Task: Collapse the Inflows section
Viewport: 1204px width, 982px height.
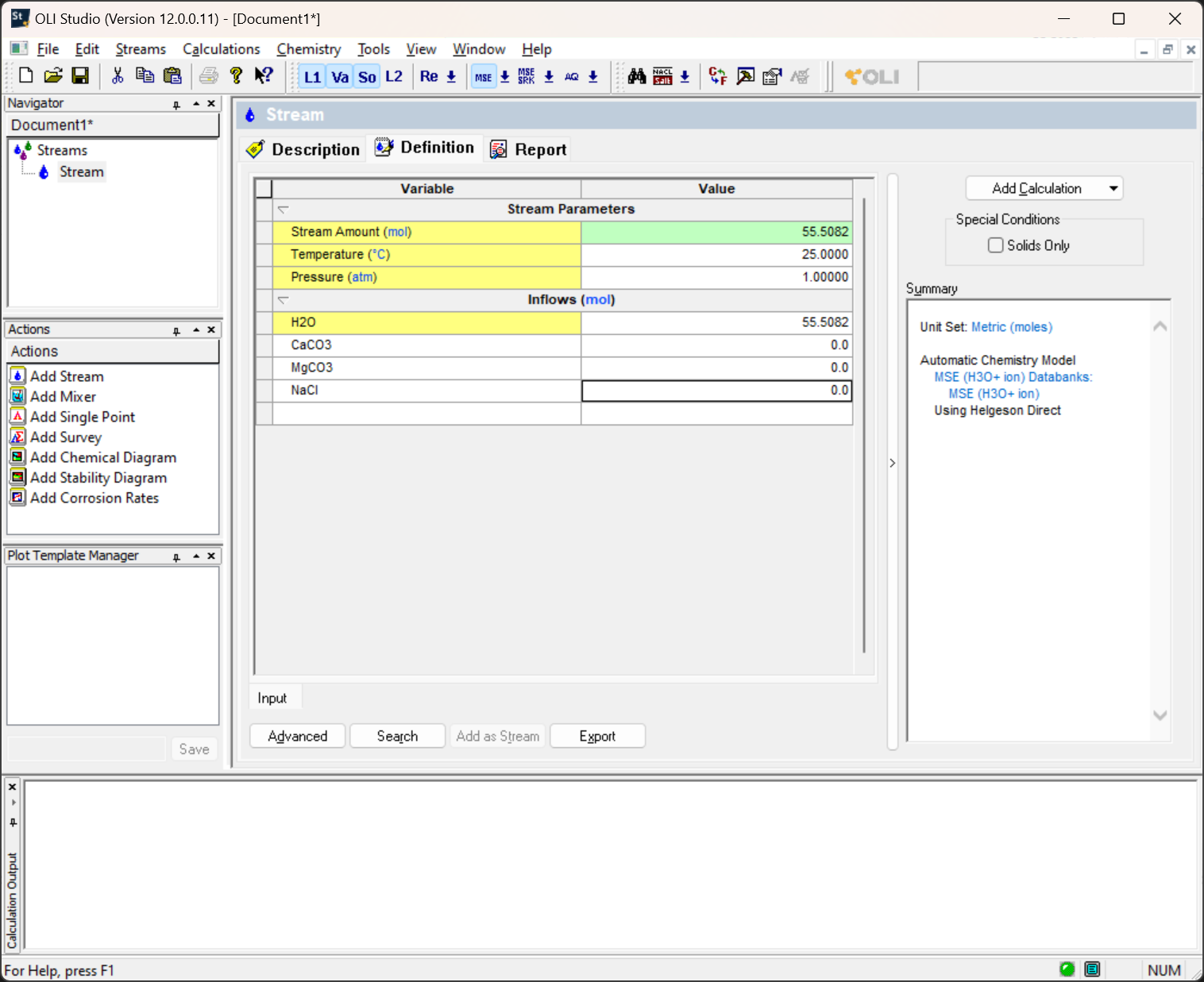Action: (x=283, y=300)
